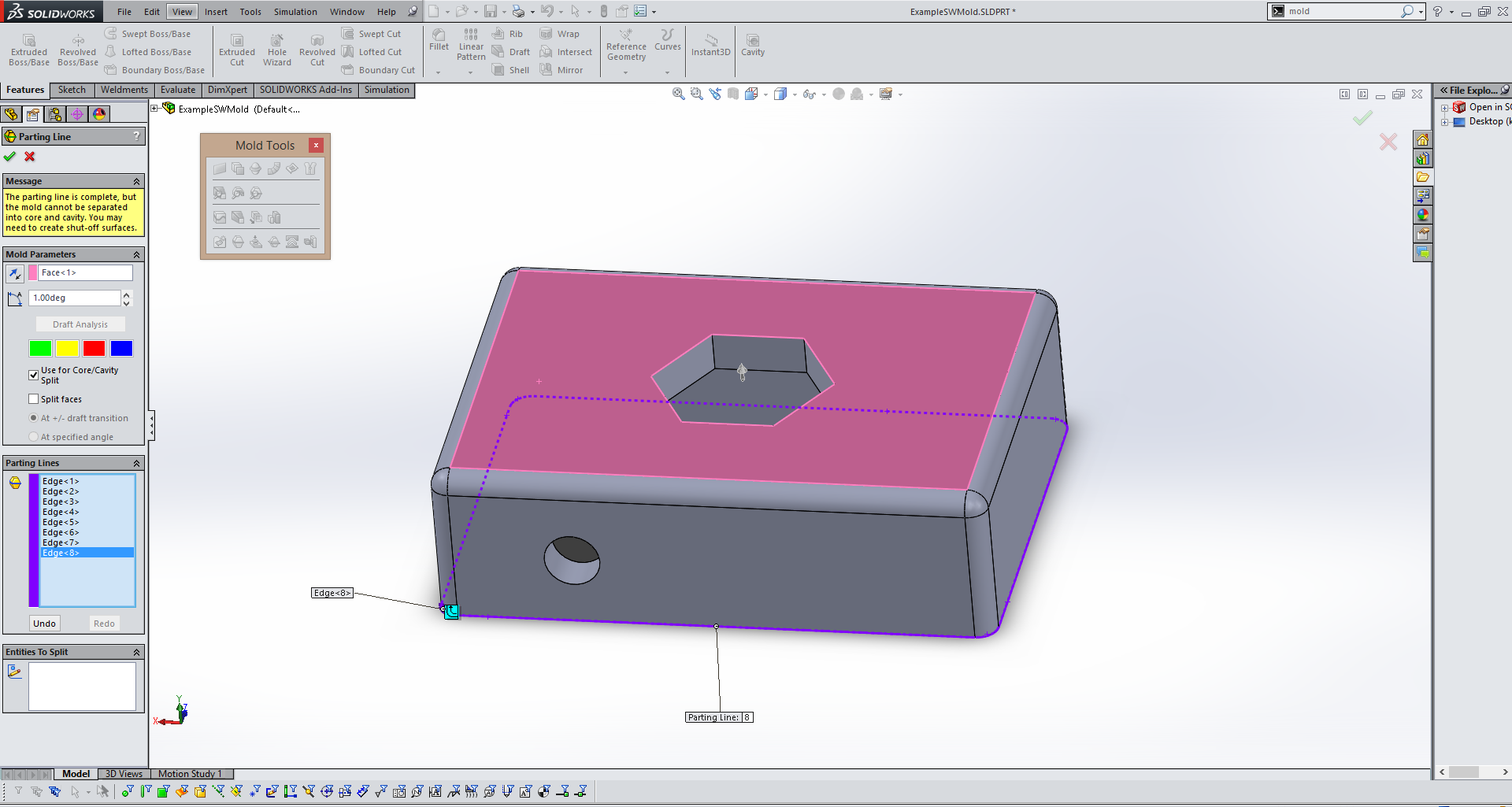
Task: Open the Tools menu
Action: click(250, 12)
